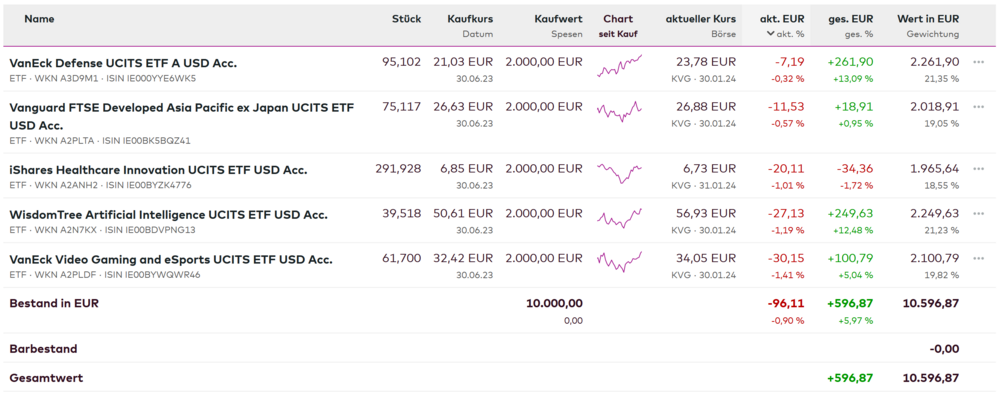The image size is (1000, 395).
Task: Click current price 26,88 EUR
Action: click(x=706, y=107)
